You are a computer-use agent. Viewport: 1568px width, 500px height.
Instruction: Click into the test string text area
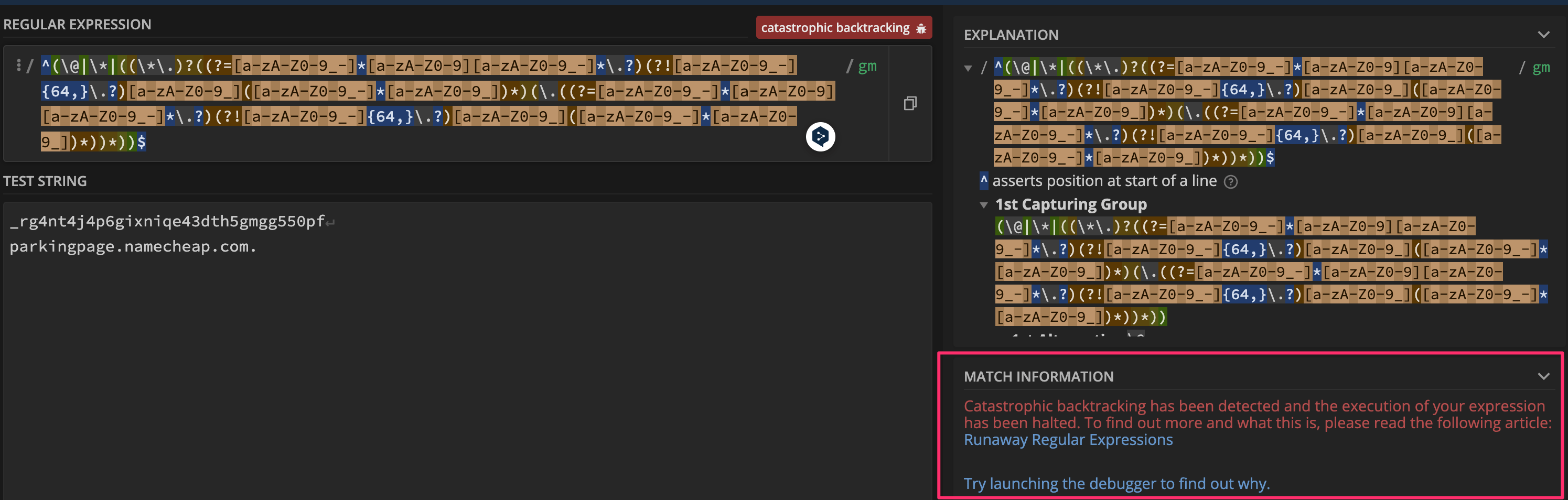coord(467,350)
